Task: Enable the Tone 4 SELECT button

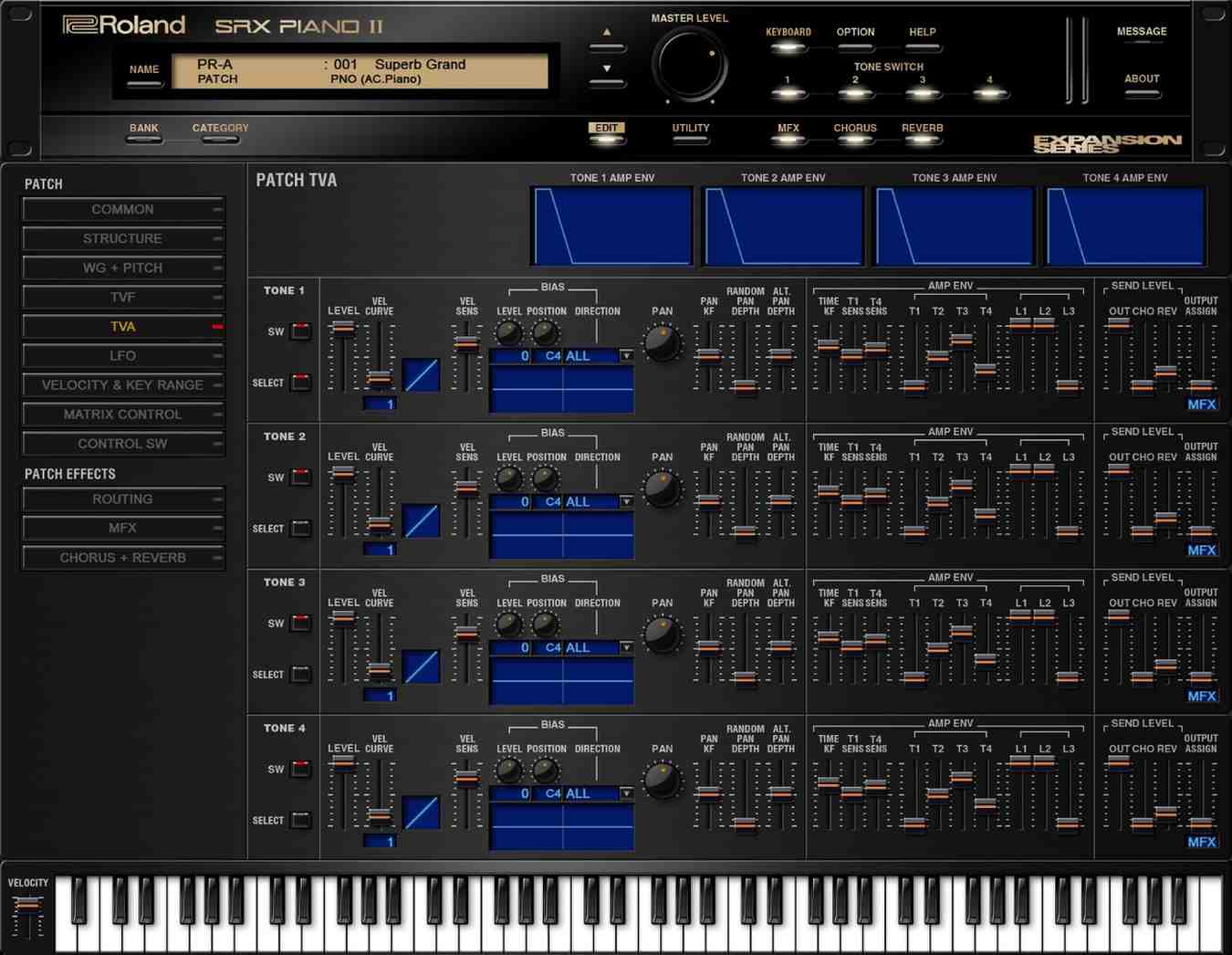Action: (x=299, y=820)
